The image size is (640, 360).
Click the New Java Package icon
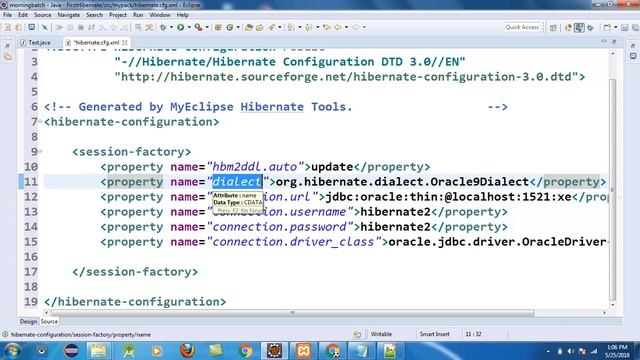tap(218, 27)
